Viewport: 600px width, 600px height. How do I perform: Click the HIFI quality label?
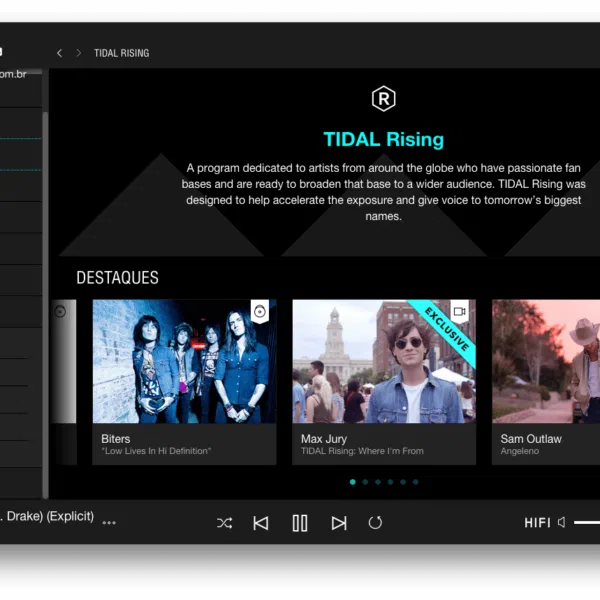[537, 523]
